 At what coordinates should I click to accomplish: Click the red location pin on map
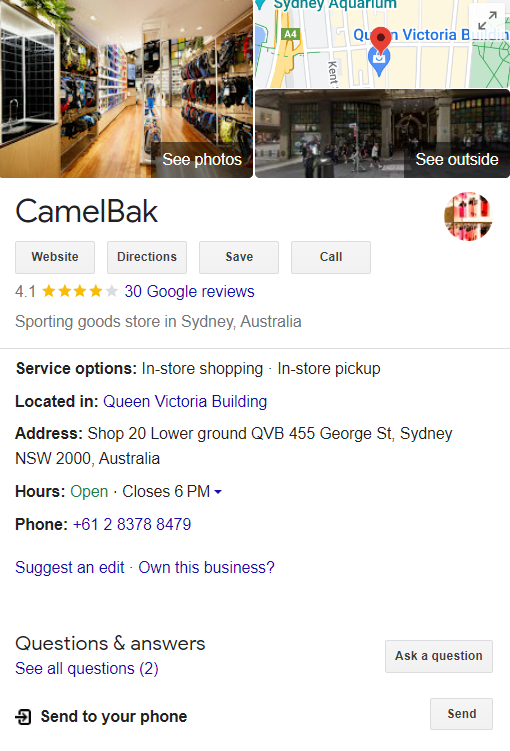[x=381, y=40]
